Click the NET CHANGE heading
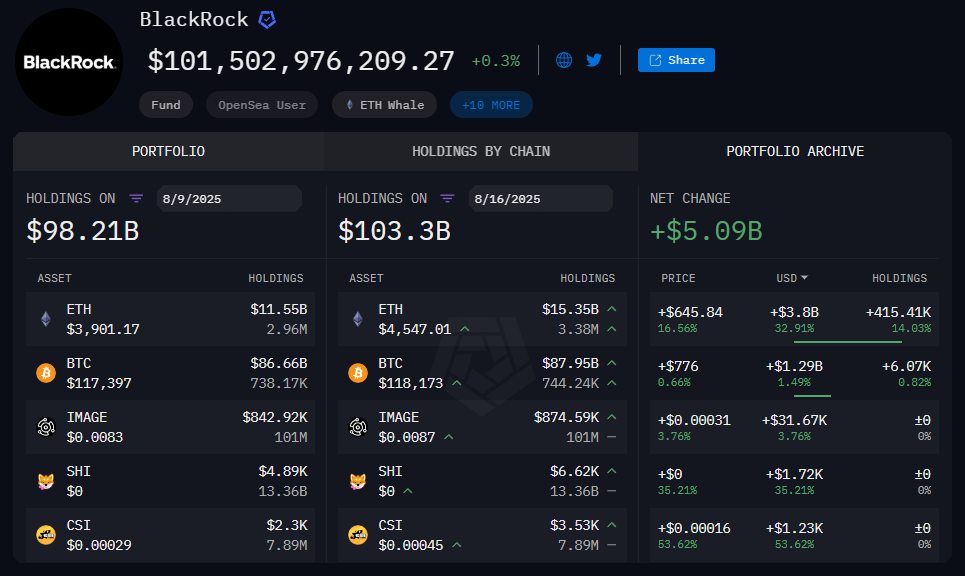 (x=690, y=198)
